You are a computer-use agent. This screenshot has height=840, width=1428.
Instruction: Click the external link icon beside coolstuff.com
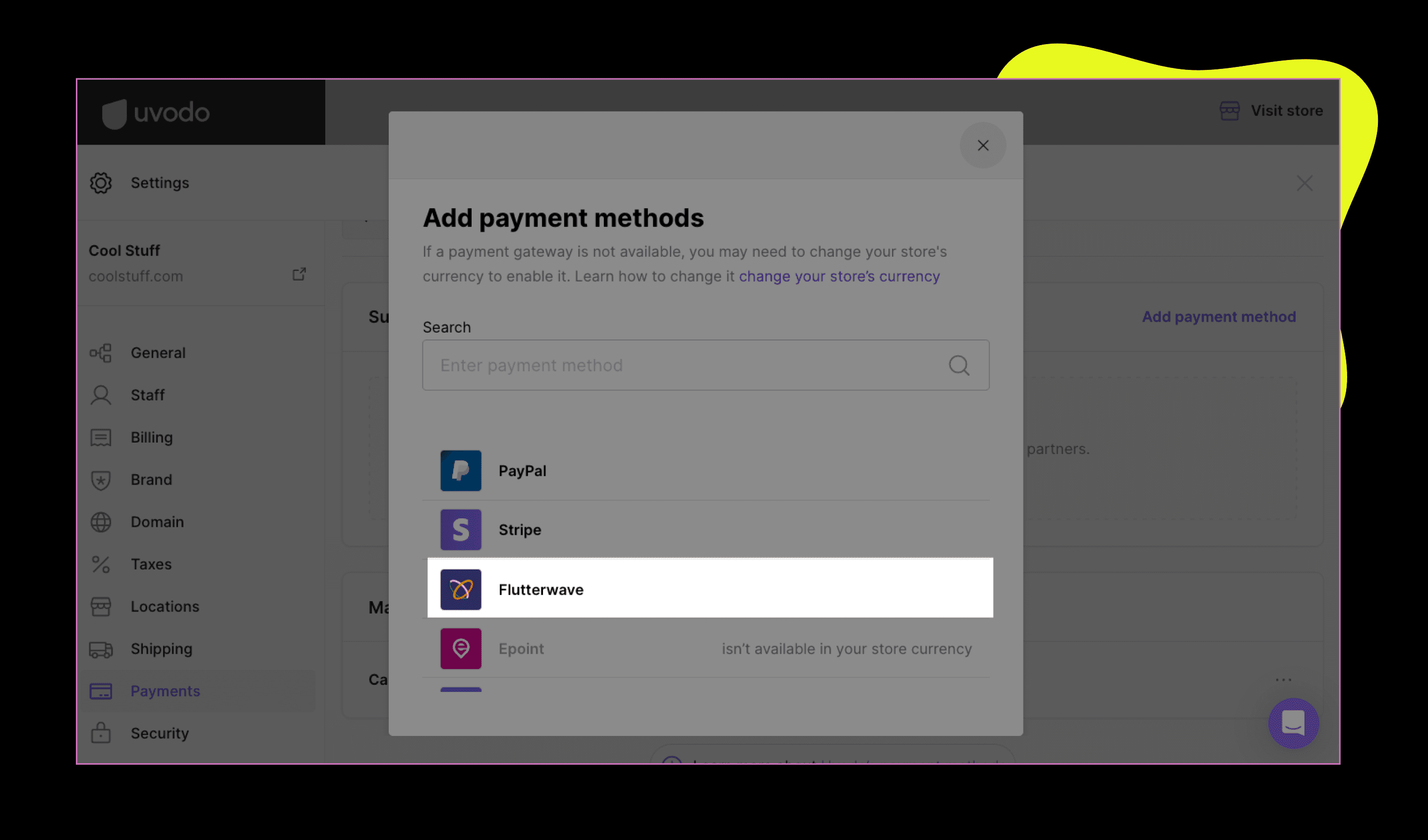tap(299, 275)
